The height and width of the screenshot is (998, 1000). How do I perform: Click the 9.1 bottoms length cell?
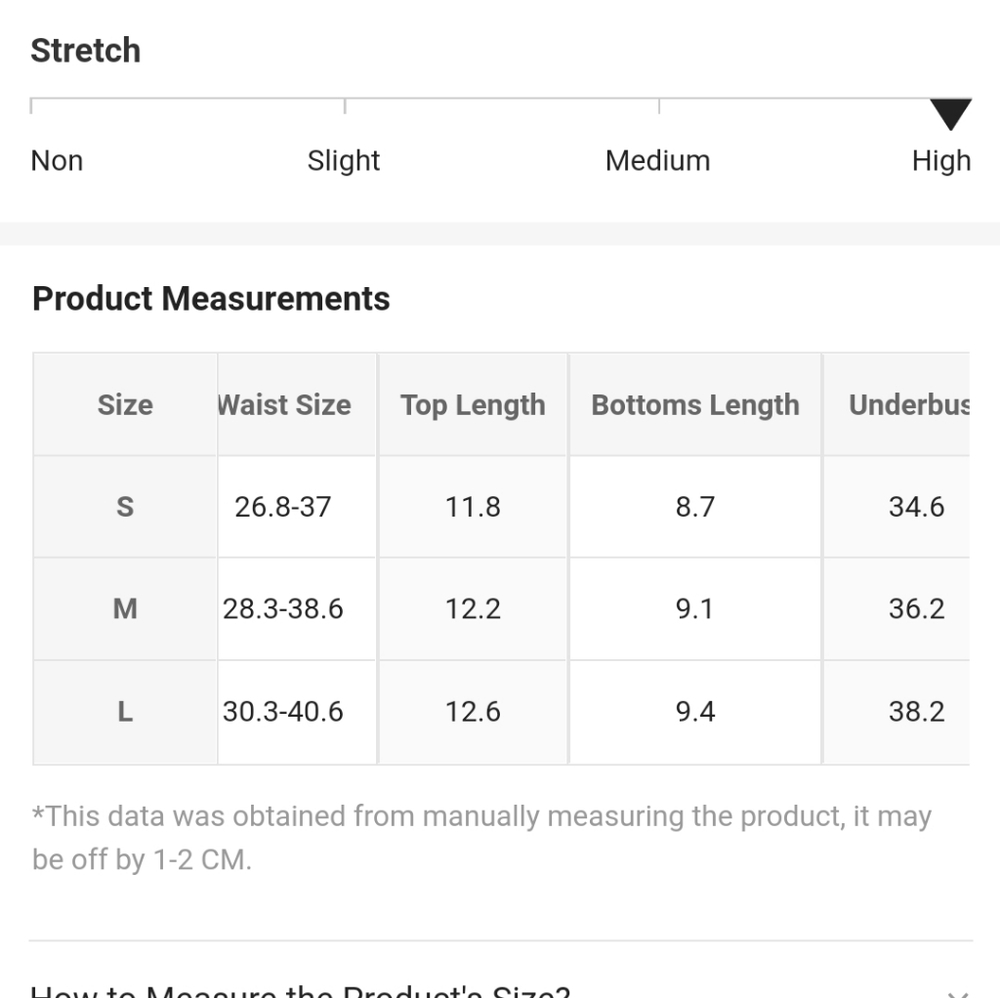pyautogui.click(x=695, y=608)
